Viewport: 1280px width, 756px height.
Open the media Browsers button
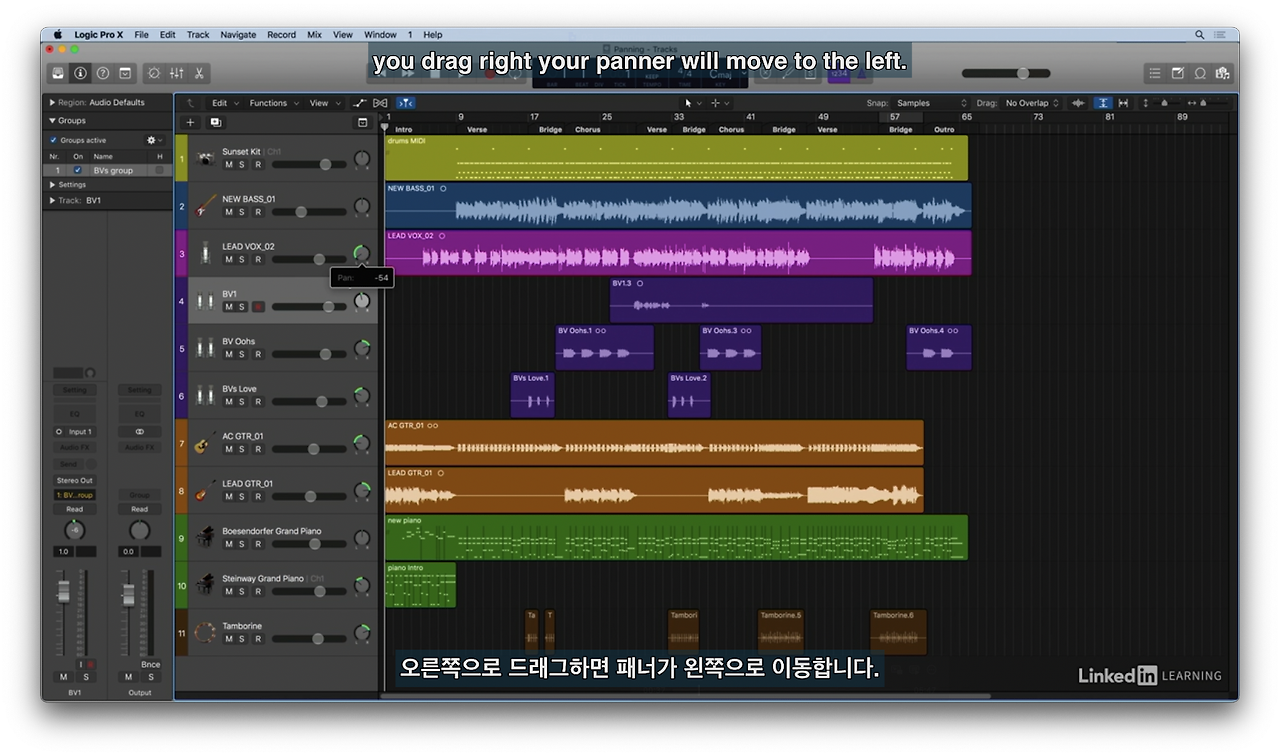[x=1221, y=73]
